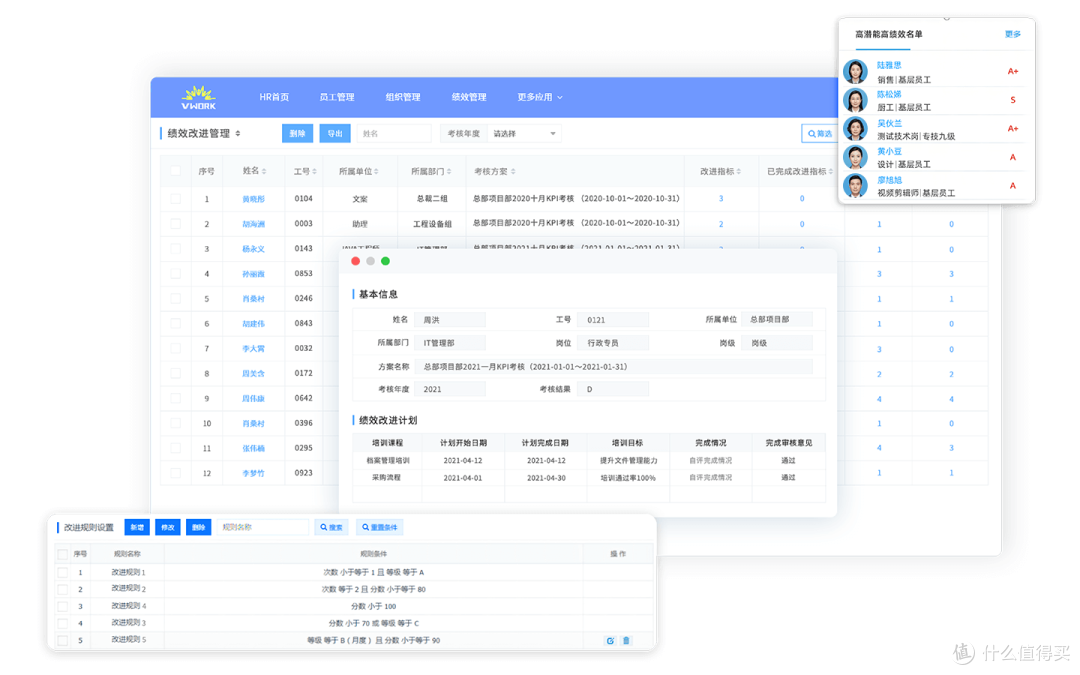The width and height of the screenshot is (1080, 675).
Task: Sort by the 所属单位 column arrows
Action: point(376,172)
